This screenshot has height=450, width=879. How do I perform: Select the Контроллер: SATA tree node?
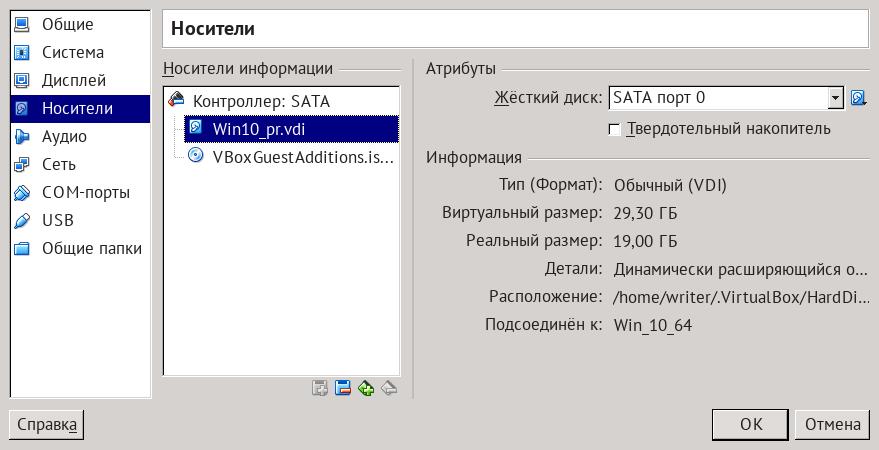coord(261,101)
